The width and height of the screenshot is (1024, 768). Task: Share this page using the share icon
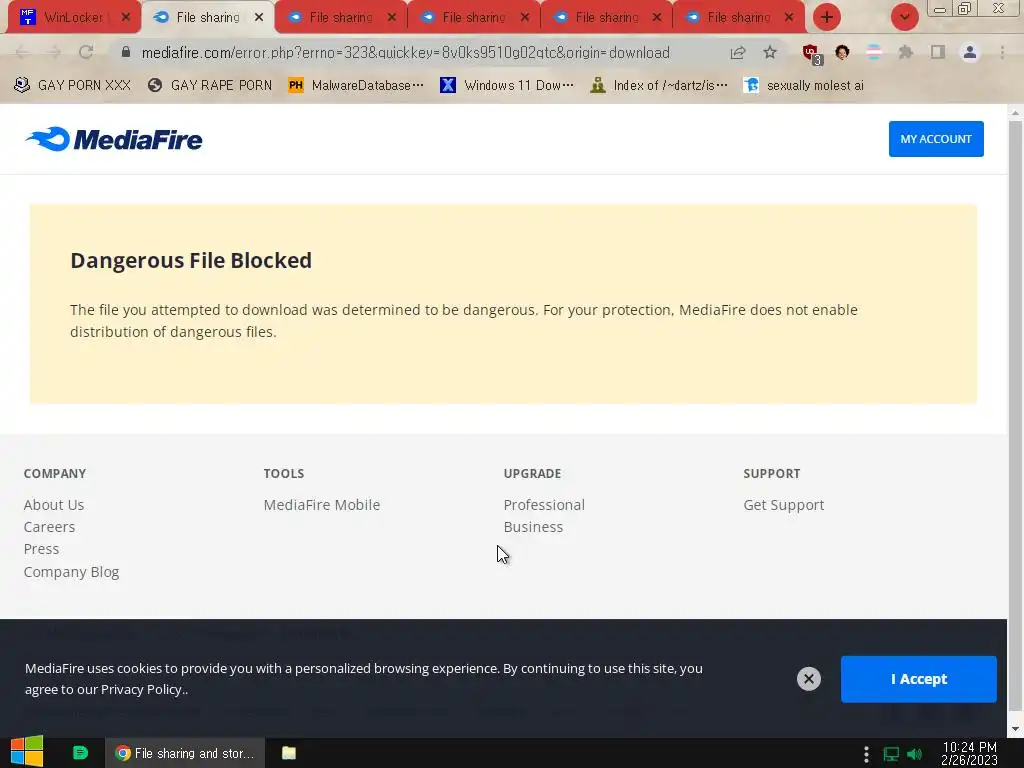pyautogui.click(x=738, y=52)
